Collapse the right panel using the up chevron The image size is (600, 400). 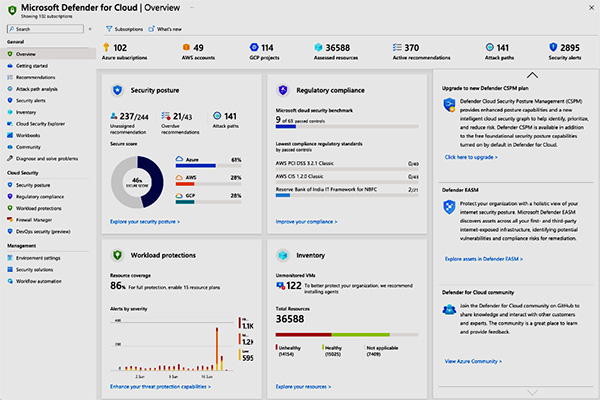(x=532, y=75)
